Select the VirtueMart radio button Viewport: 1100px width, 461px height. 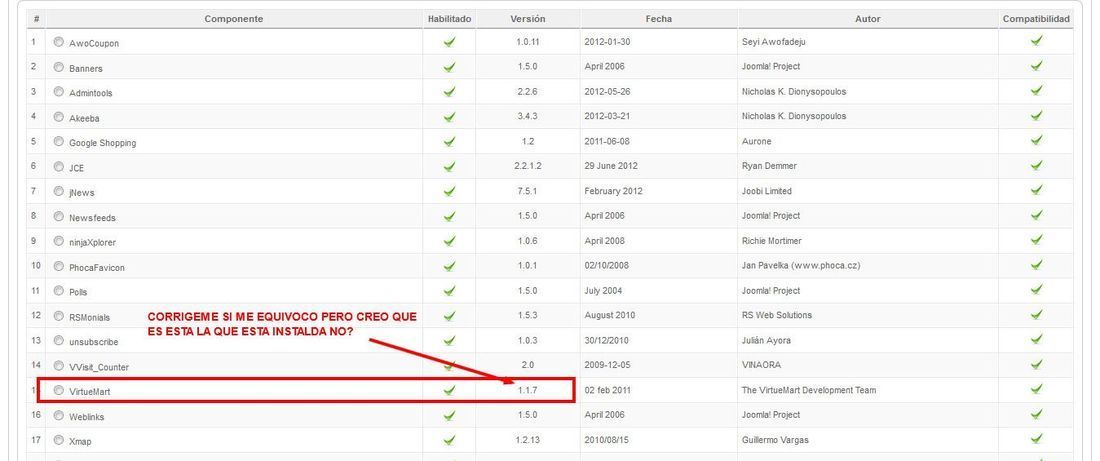[59, 390]
